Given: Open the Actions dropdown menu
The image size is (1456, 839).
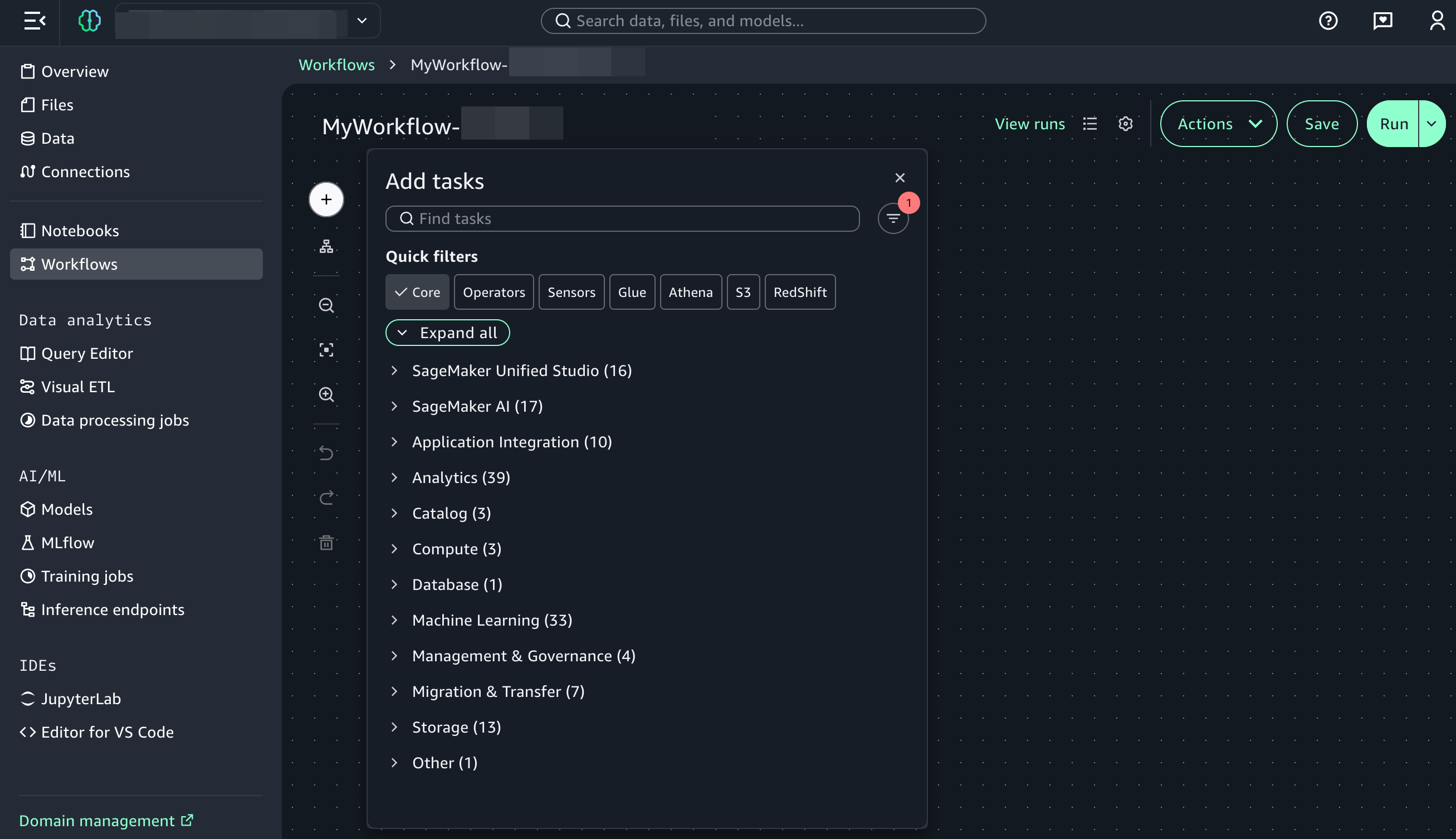Looking at the screenshot, I should point(1218,123).
